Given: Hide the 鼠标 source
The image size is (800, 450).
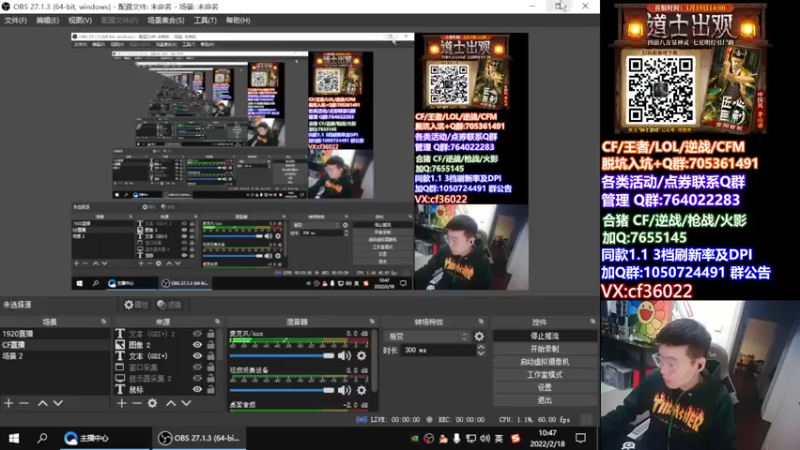Looking at the screenshot, I should pyautogui.click(x=197, y=389).
